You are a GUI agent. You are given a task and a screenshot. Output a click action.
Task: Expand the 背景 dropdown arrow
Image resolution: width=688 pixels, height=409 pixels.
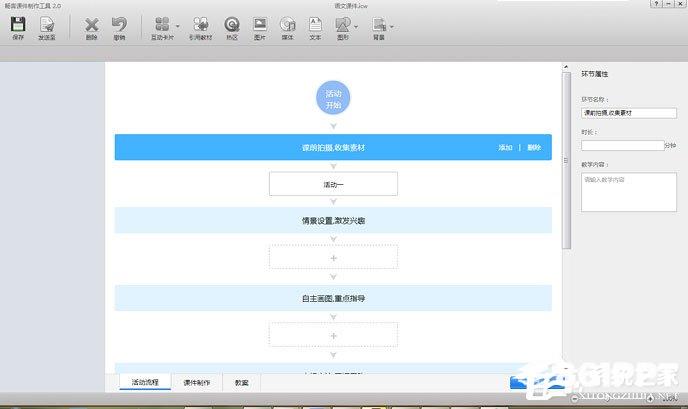pyautogui.click(x=392, y=27)
